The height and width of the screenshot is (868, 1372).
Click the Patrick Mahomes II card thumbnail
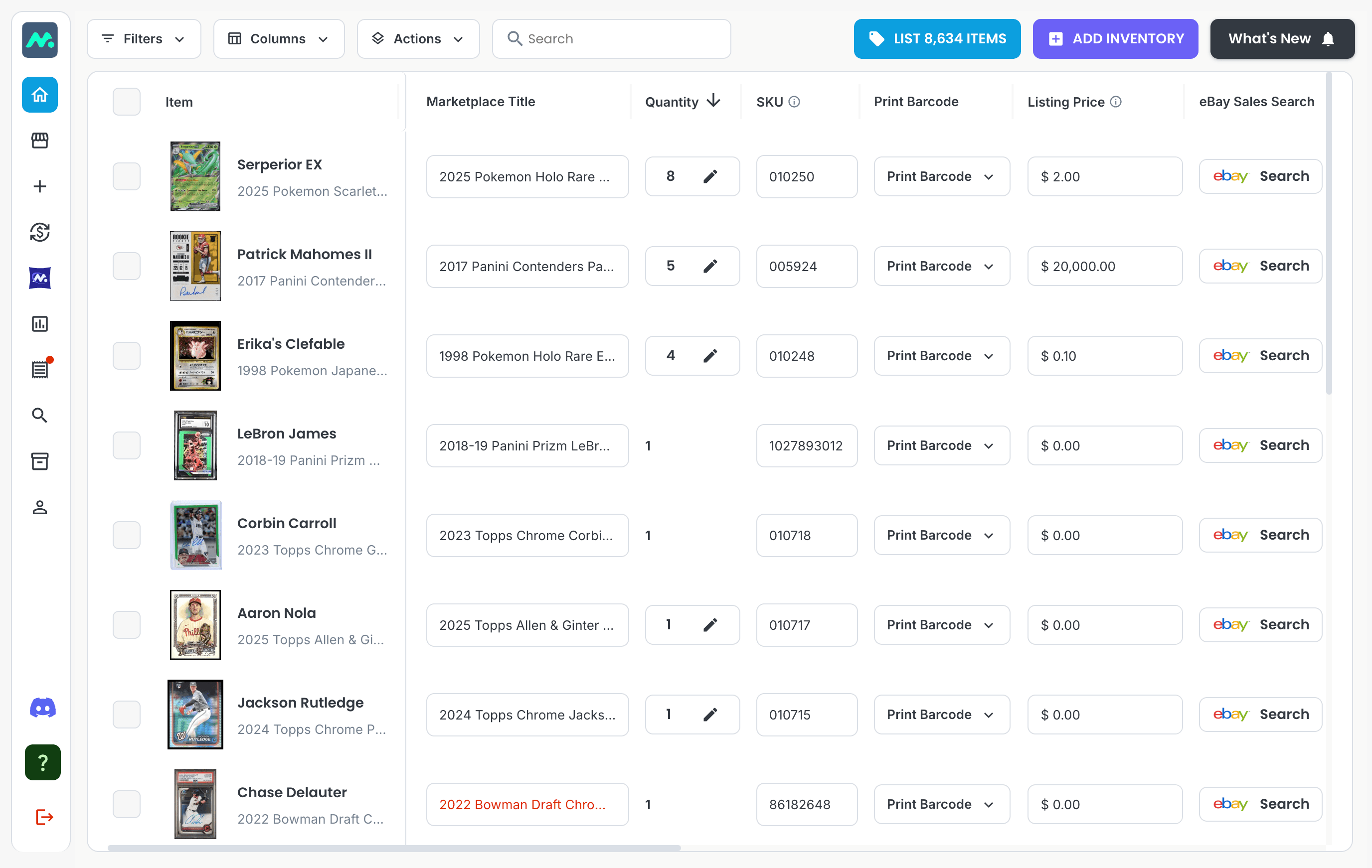(x=195, y=266)
